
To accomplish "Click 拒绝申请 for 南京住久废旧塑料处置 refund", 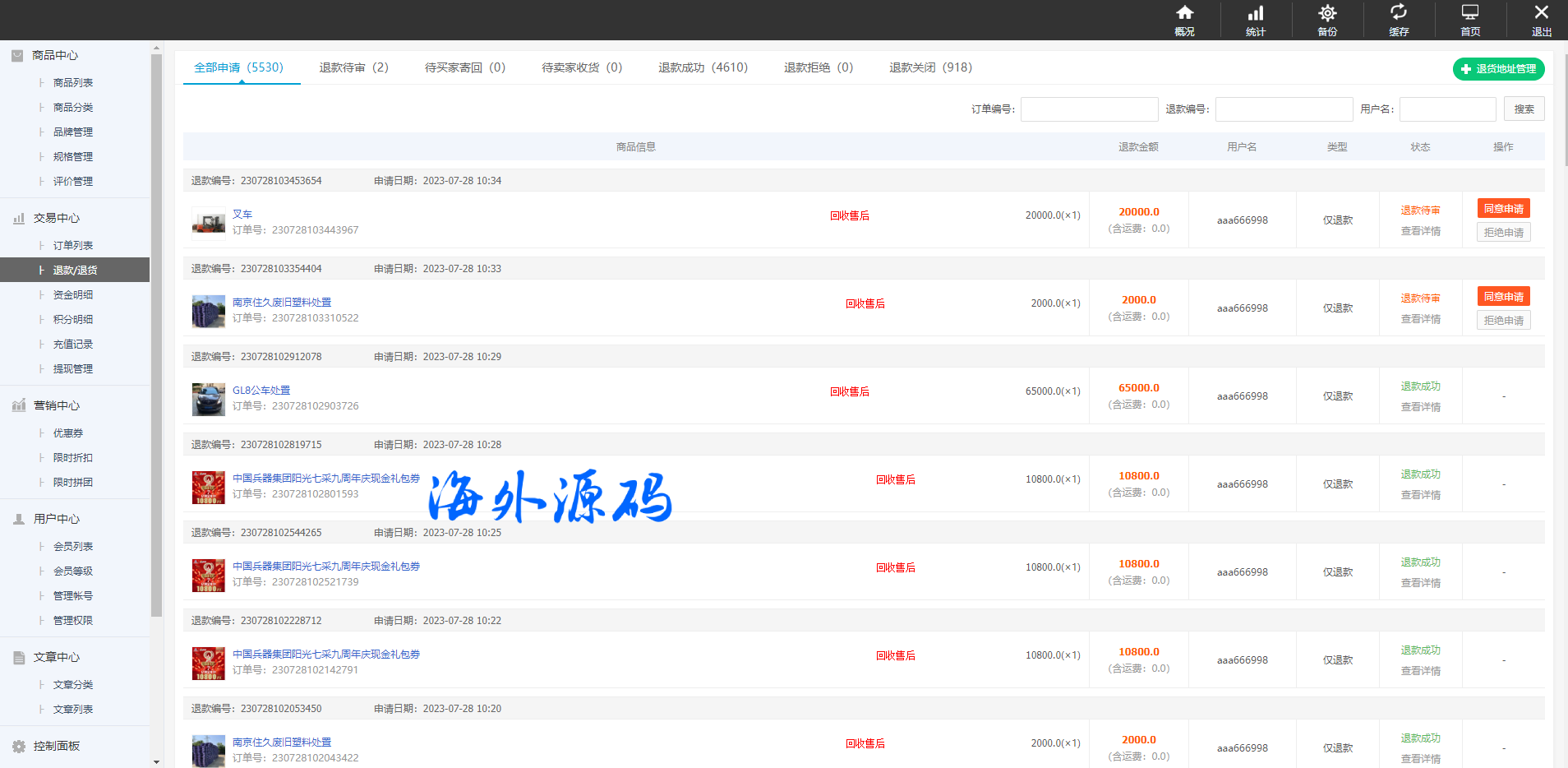I will pos(1503,321).
